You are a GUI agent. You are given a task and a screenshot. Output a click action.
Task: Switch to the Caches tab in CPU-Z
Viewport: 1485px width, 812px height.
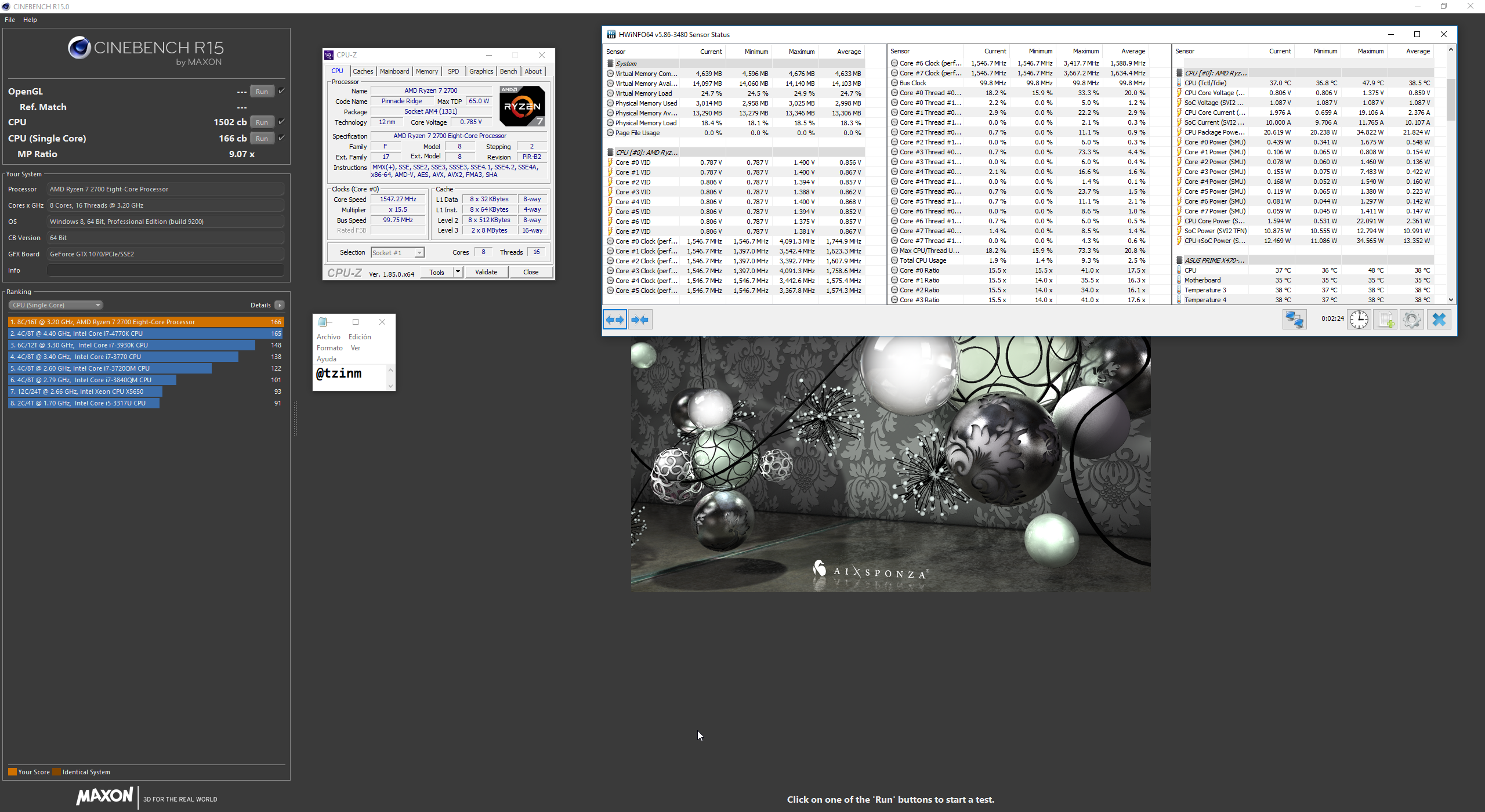coord(363,71)
